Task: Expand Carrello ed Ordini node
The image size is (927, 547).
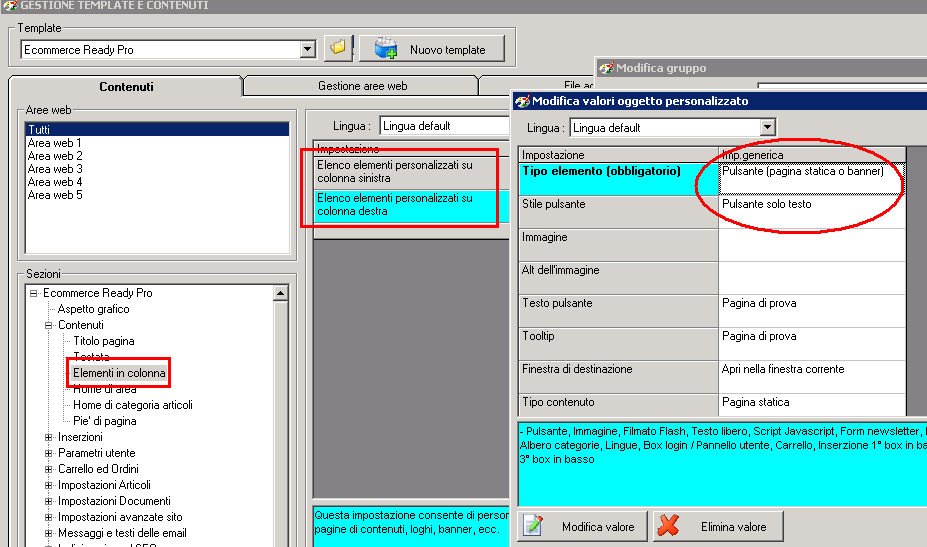Action: 49,469
